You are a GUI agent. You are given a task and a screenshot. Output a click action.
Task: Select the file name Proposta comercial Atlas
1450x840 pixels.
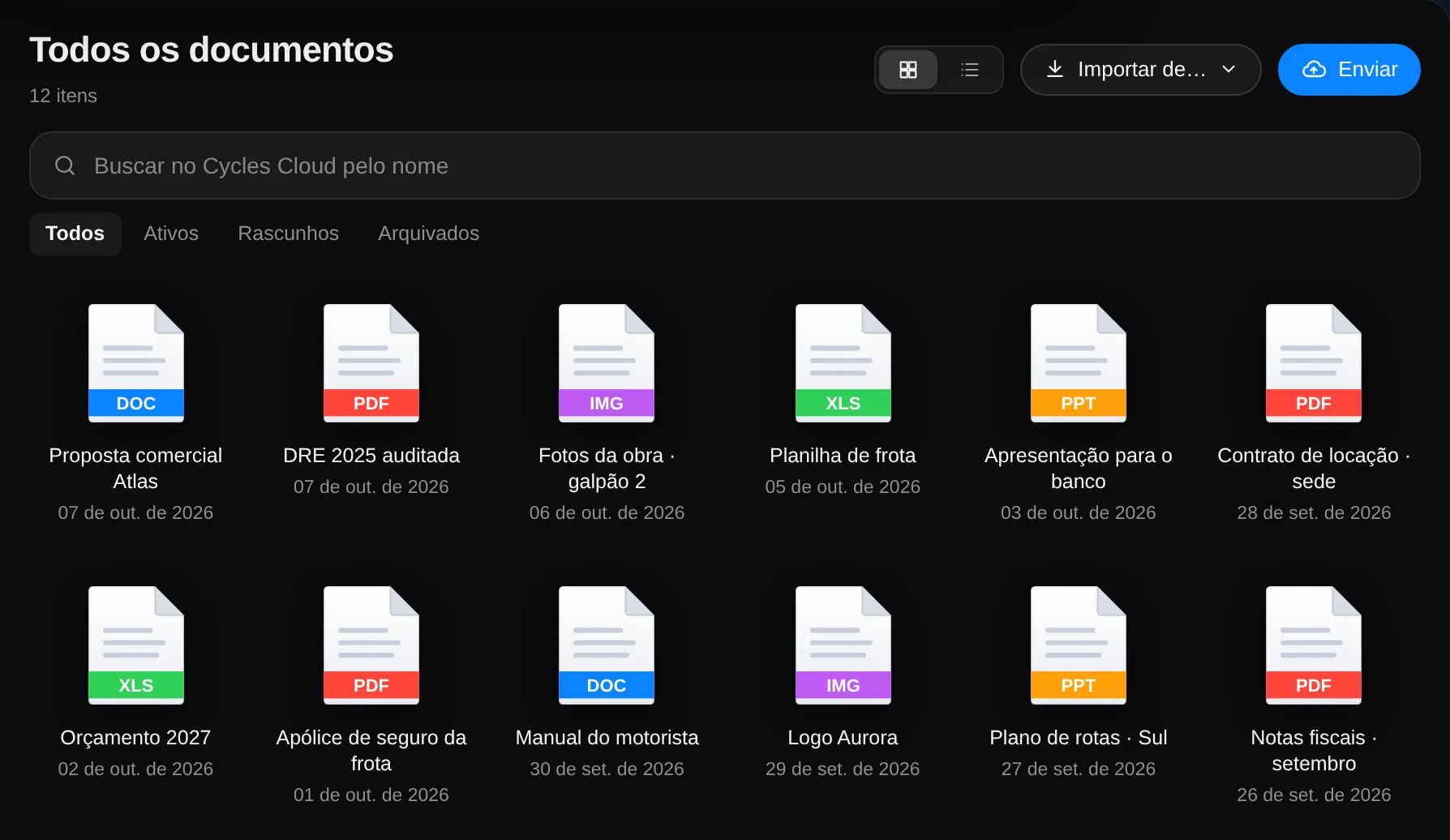135,469
